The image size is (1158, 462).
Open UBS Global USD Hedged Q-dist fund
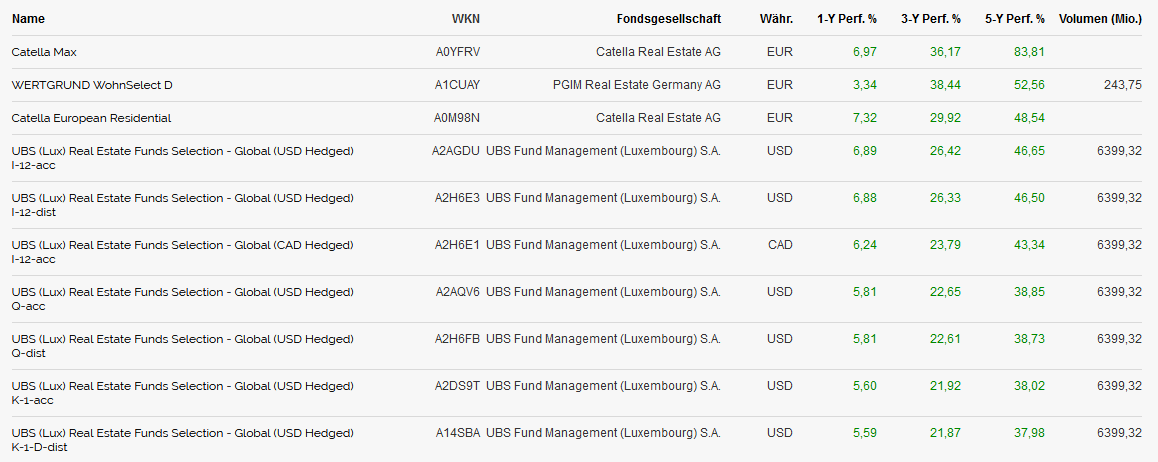click(183, 346)
